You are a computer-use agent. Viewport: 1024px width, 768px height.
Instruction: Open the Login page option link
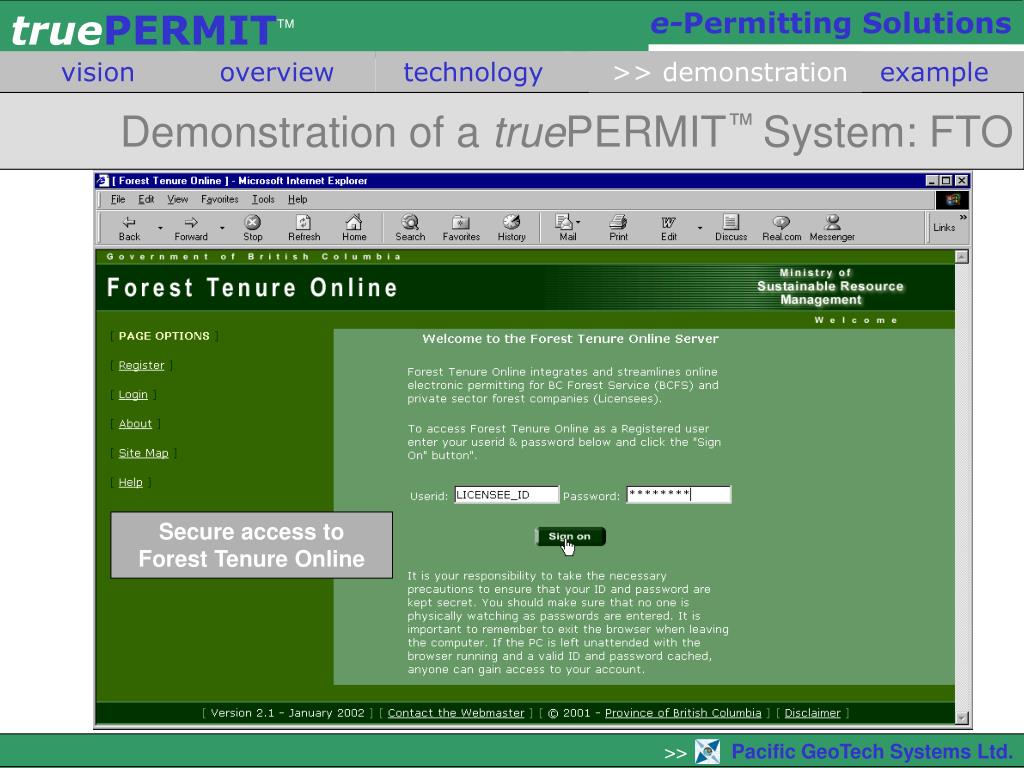[133, 394]
